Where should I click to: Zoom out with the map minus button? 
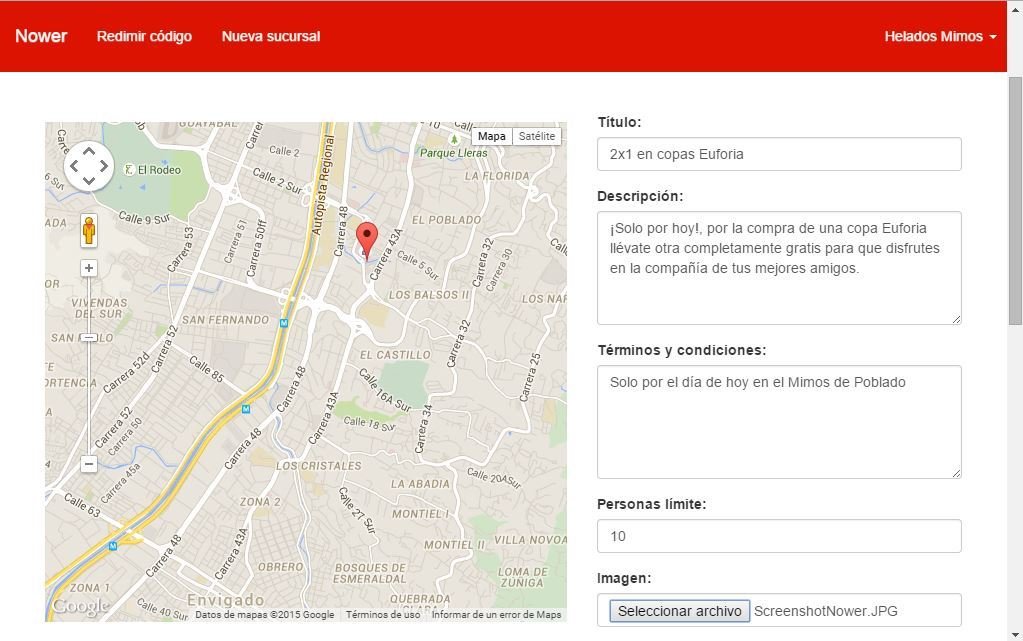coord(89,464)
